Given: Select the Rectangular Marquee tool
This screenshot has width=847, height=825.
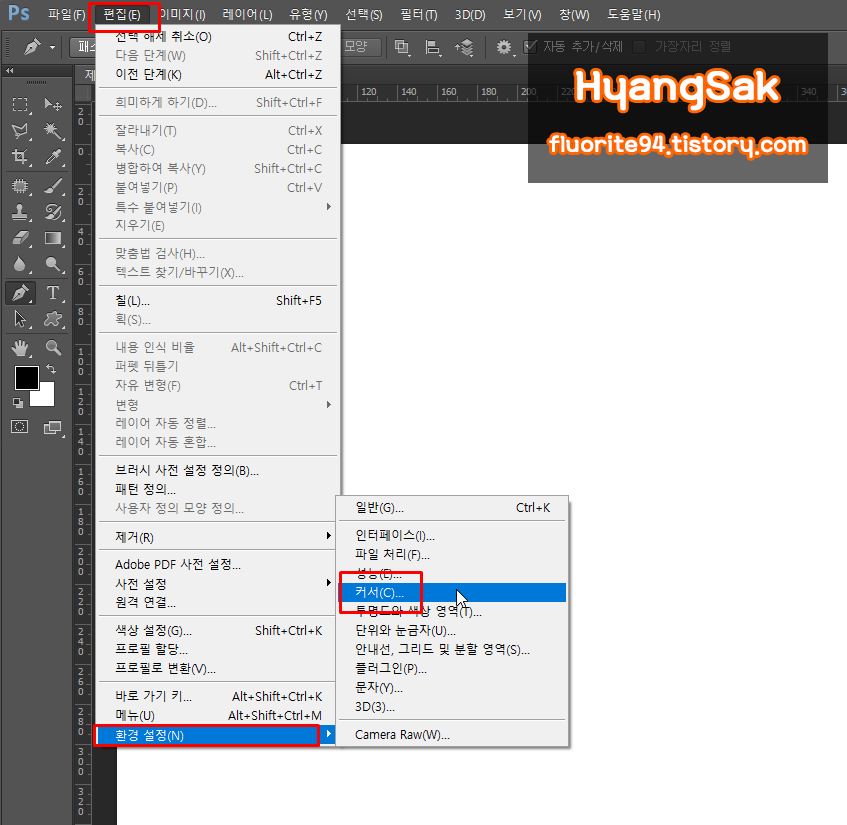Looking at the screenshot, I should coord(20,104).
